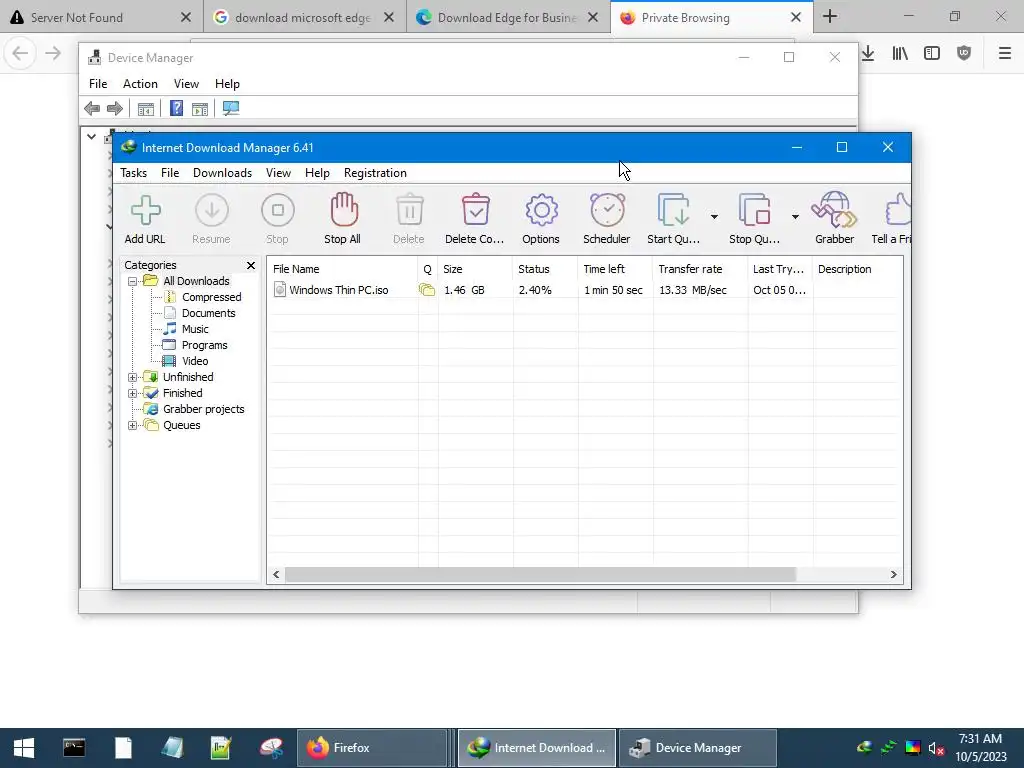Open IDM Options gear icon
Viewport: 1024px width, 768px height.
pyautogui.click(x=541, y=210)
